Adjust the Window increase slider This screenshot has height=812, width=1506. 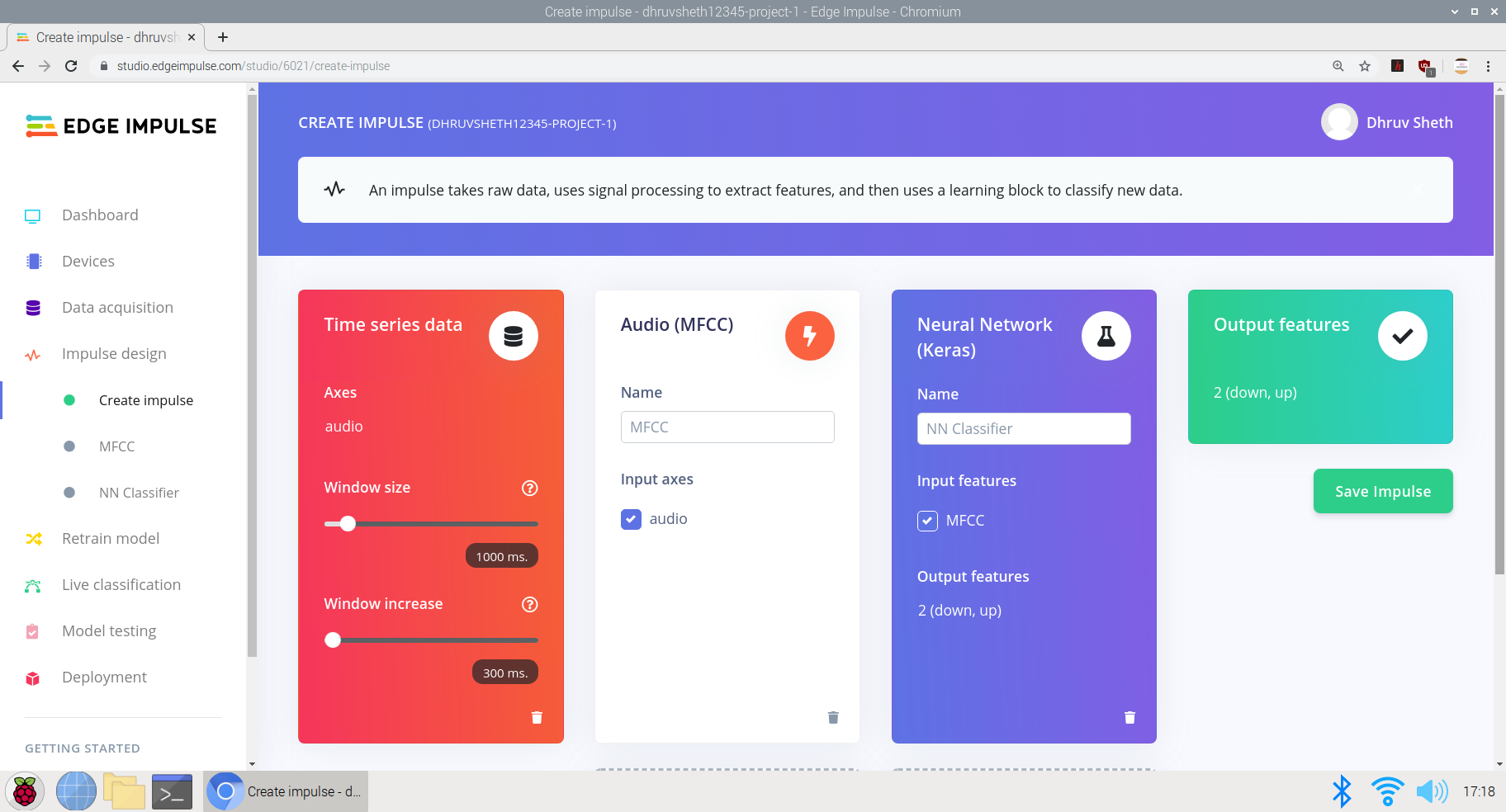[333, 640]
